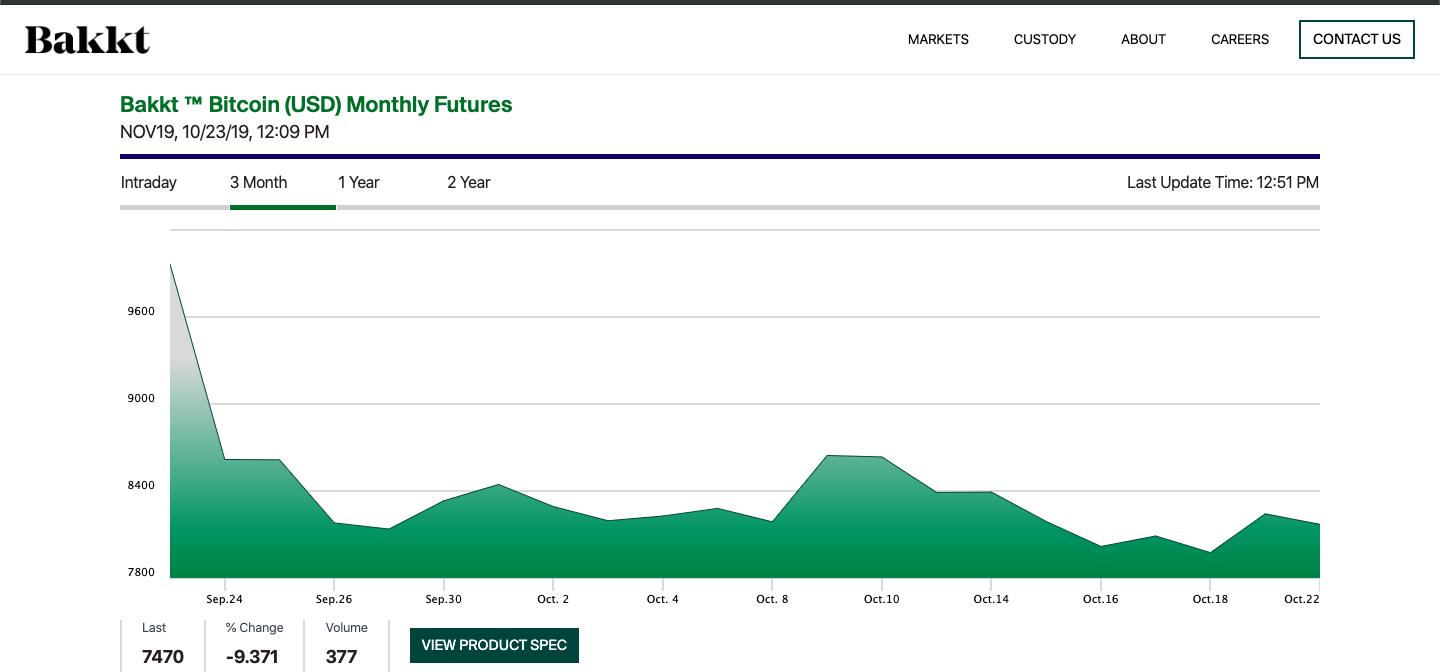Click the Oct. 4 axis label
The width and height of the screenshot is (1440, 672).
[x=663, y=600]
